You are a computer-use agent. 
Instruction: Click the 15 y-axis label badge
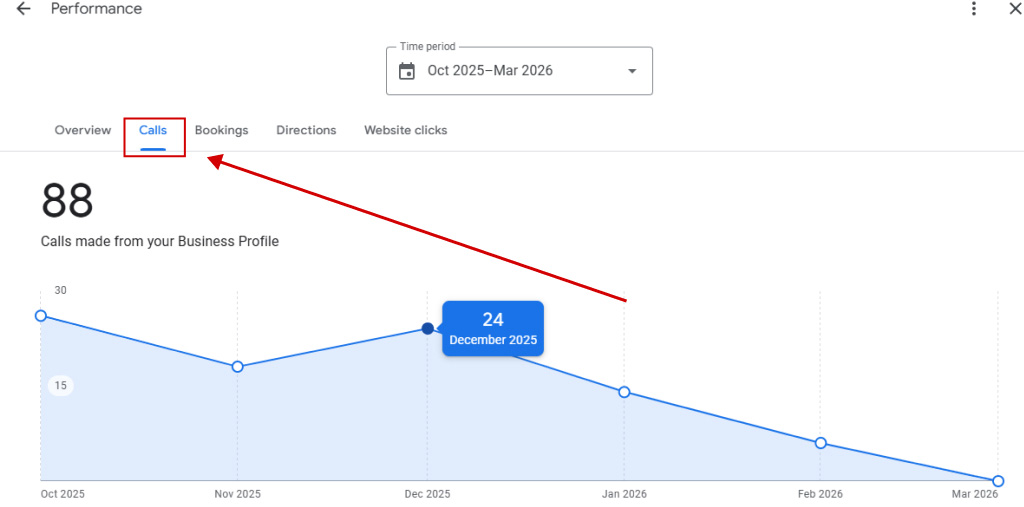pos(61,386)
